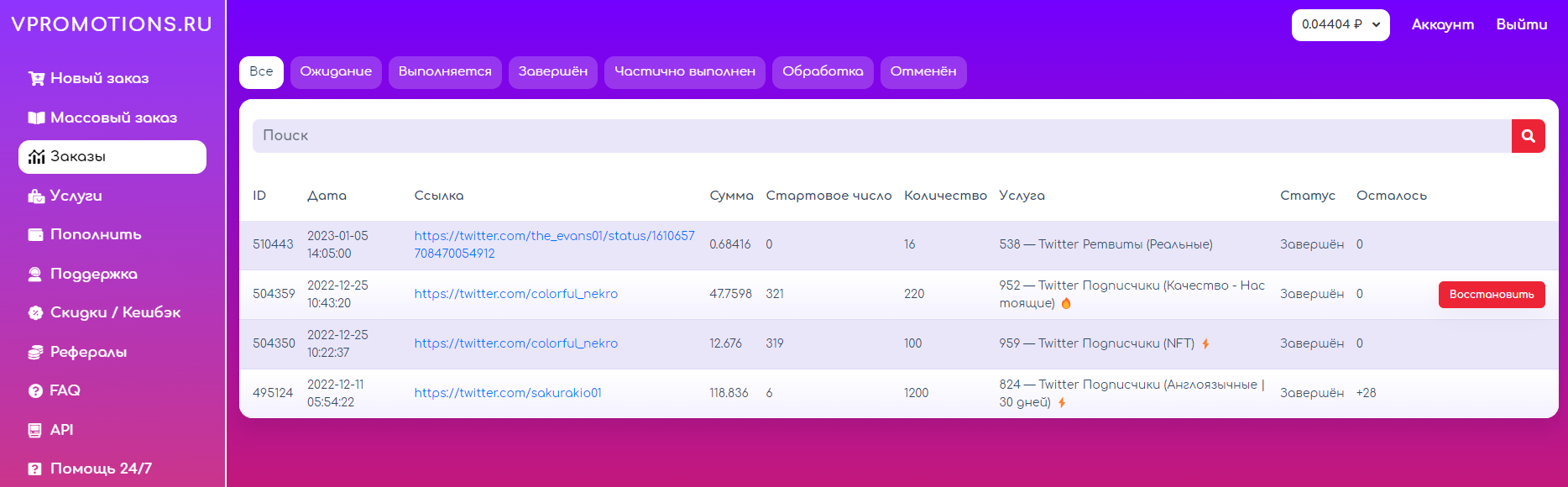This screenshot has height=487, width=1568.
Task: Click the flame icon in order 504359 service
Action: tap(1066, 303)
